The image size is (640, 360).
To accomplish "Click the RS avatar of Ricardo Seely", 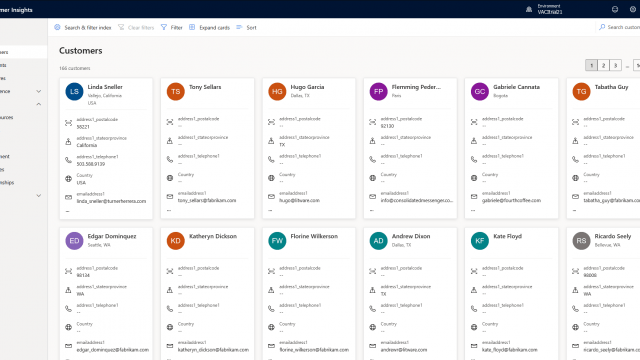I will [x=581, y=241].
